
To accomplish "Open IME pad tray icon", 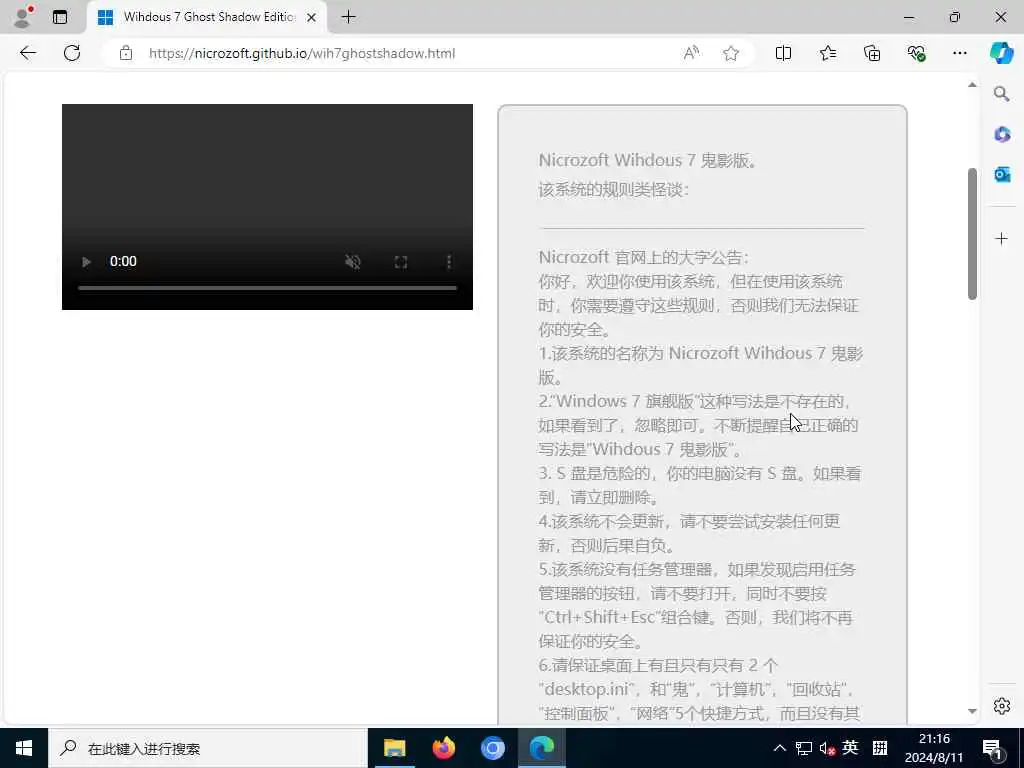I will (x=880, y=748).
